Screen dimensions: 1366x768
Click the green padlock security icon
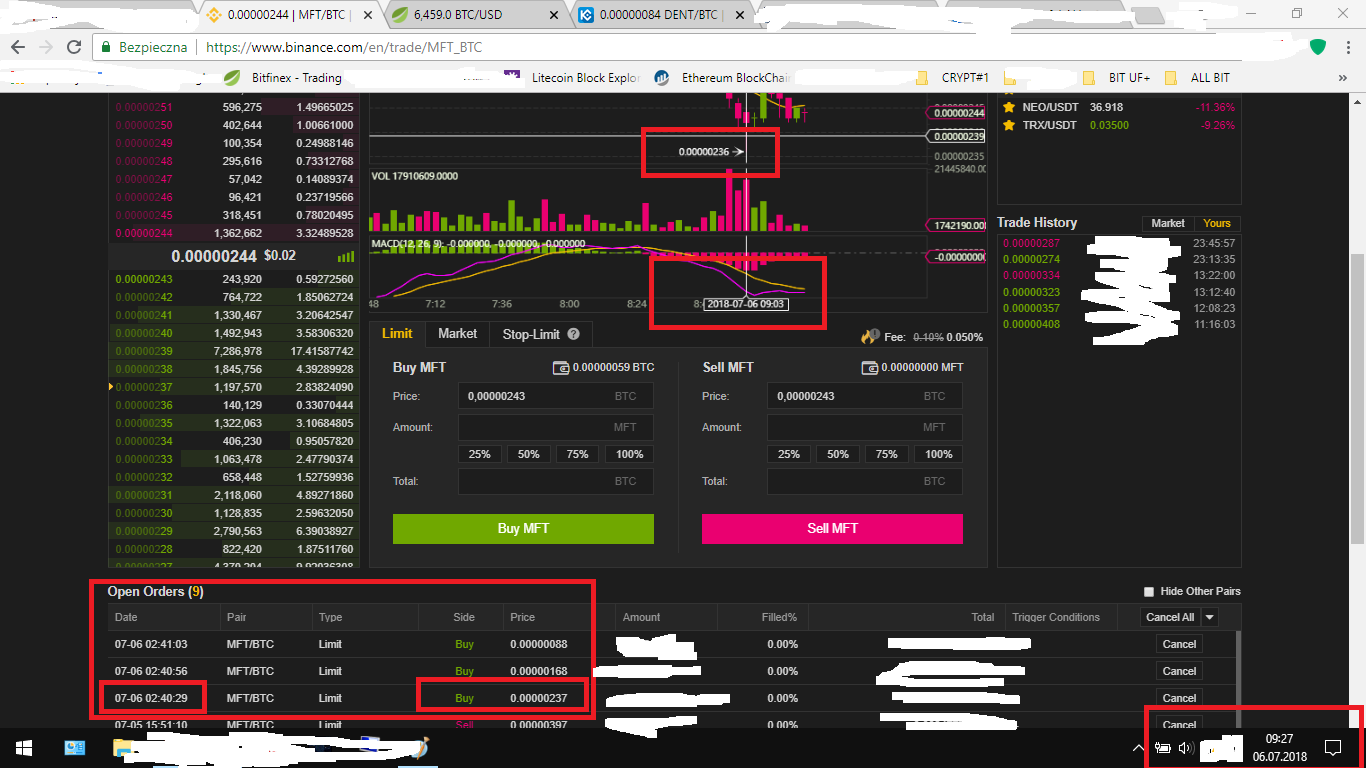(106, 47)
